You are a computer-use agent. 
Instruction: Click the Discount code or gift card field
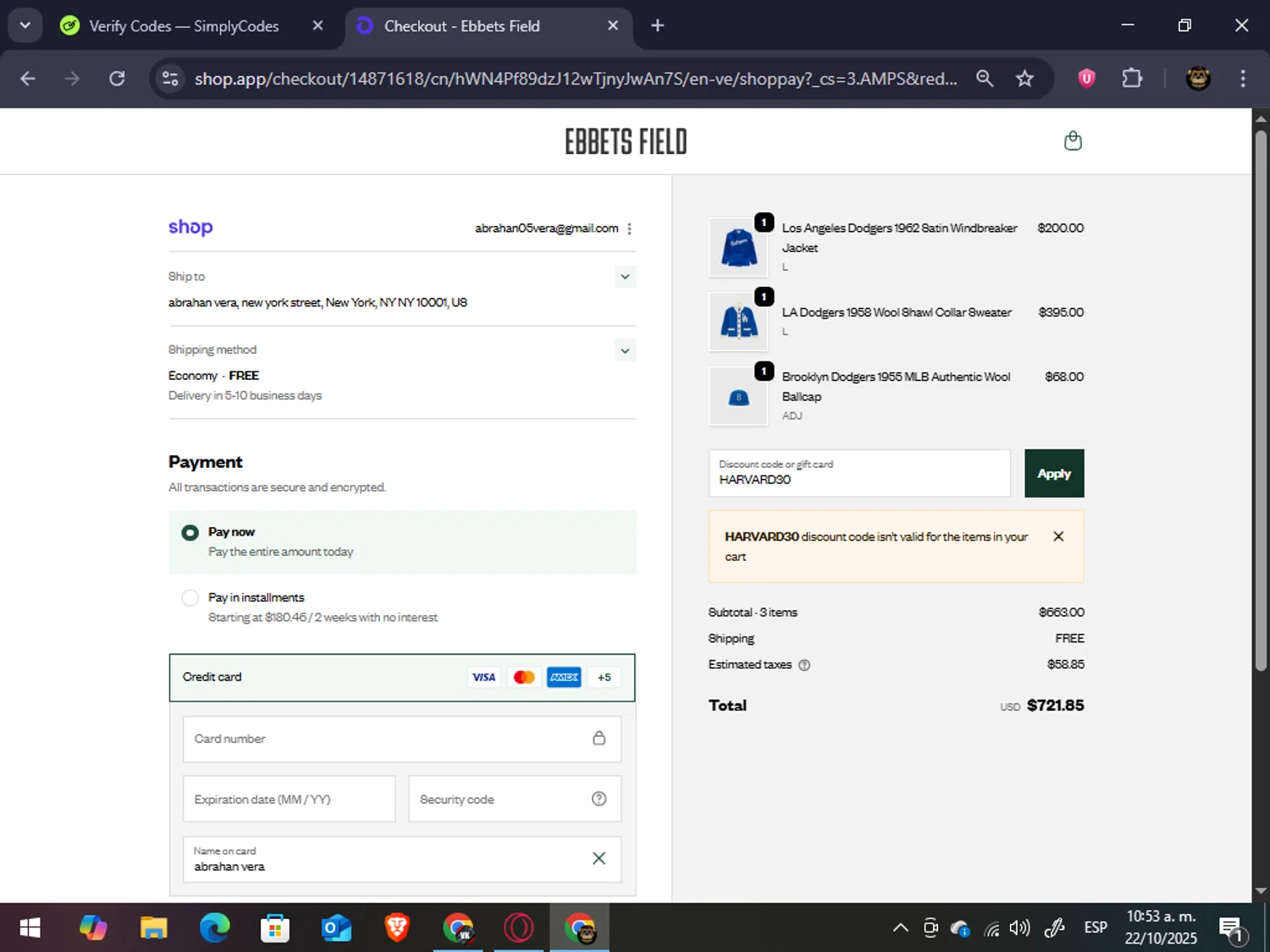859,473
